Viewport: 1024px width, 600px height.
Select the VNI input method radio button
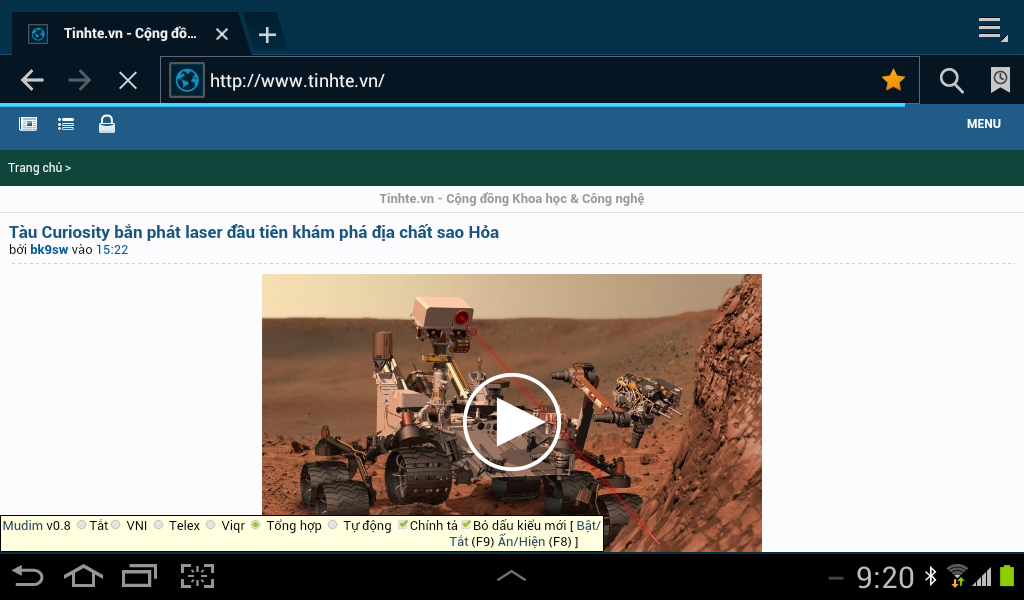116,525
